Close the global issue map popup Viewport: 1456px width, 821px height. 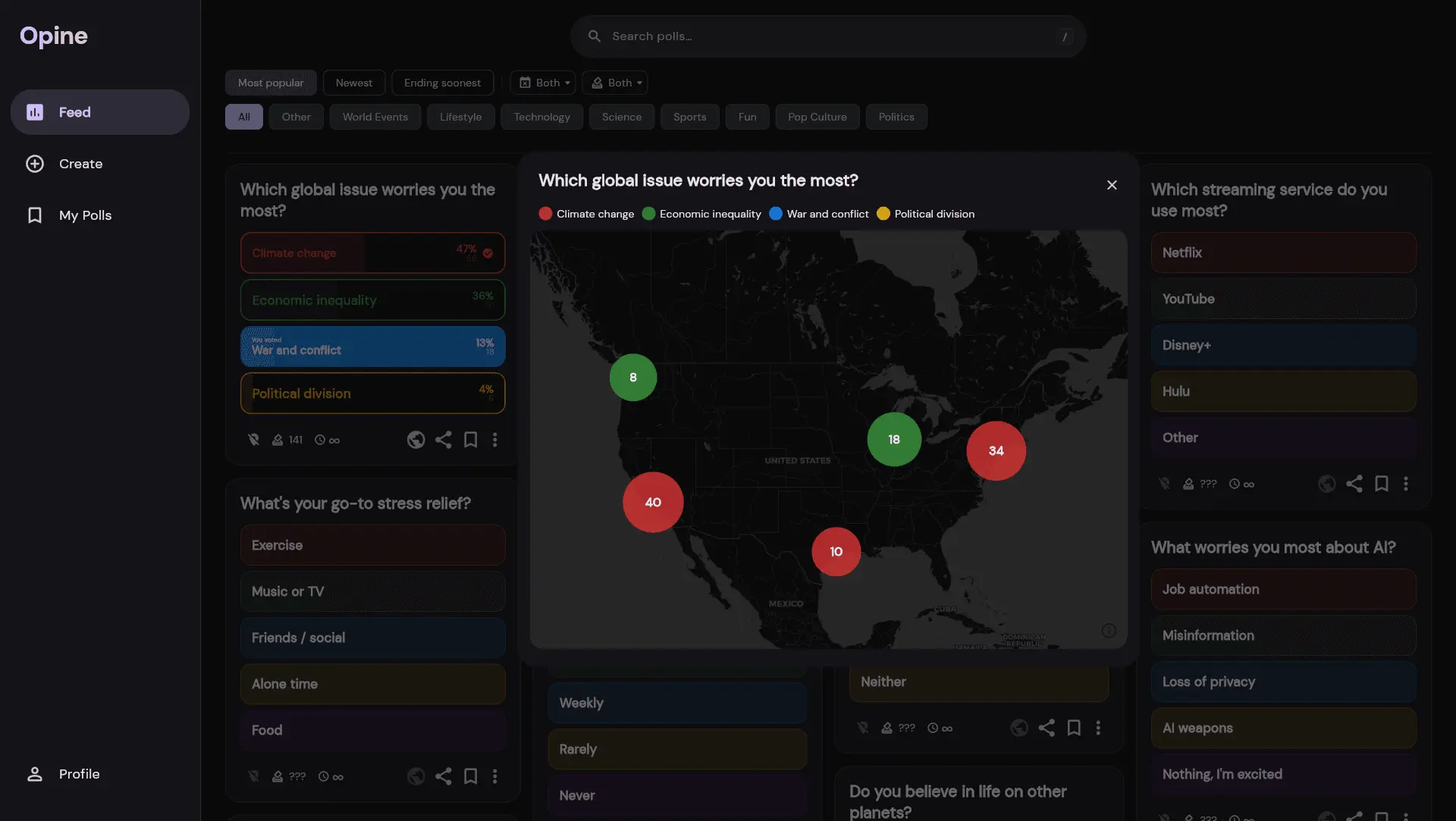tap(1112, 185)
